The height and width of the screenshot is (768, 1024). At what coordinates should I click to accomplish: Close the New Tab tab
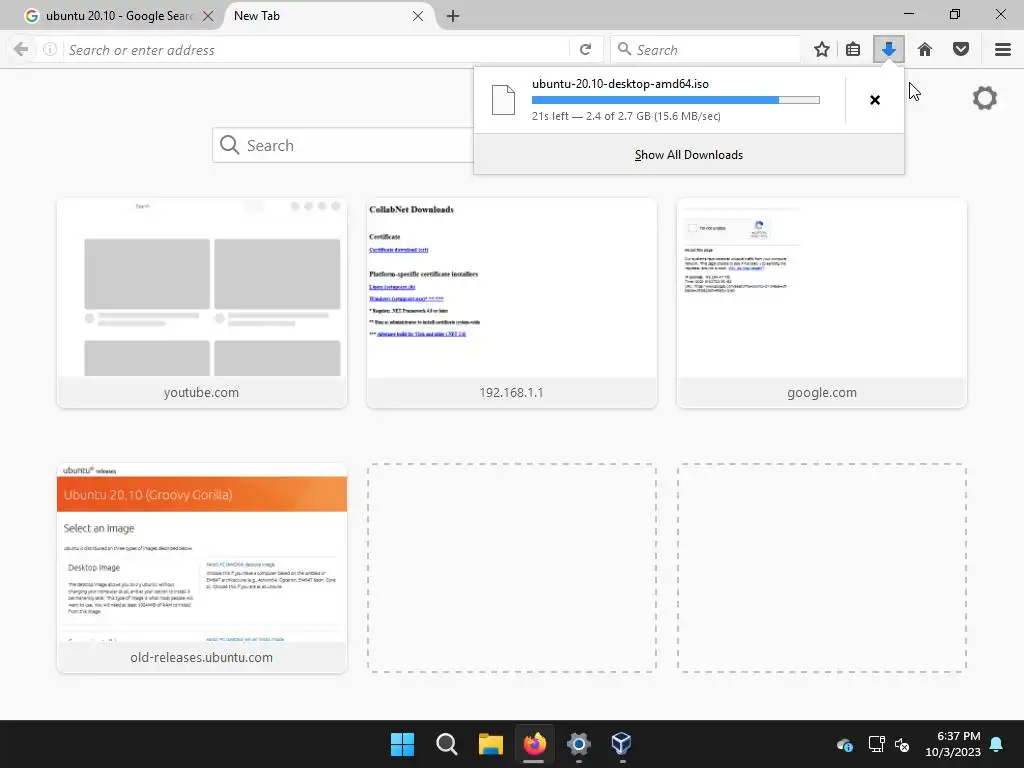418,16
